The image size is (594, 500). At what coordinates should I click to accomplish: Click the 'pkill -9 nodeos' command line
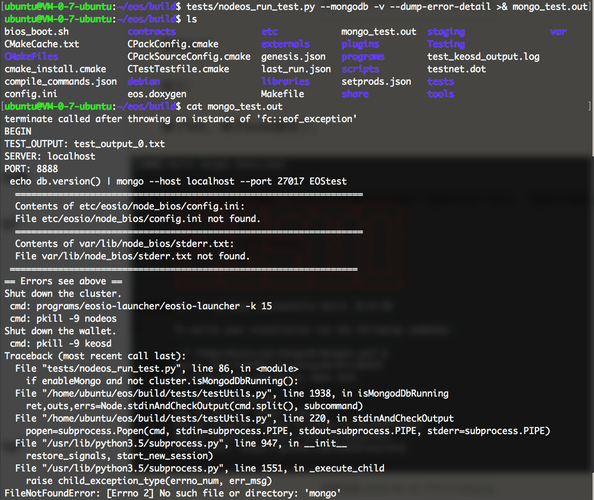(63, 319)
